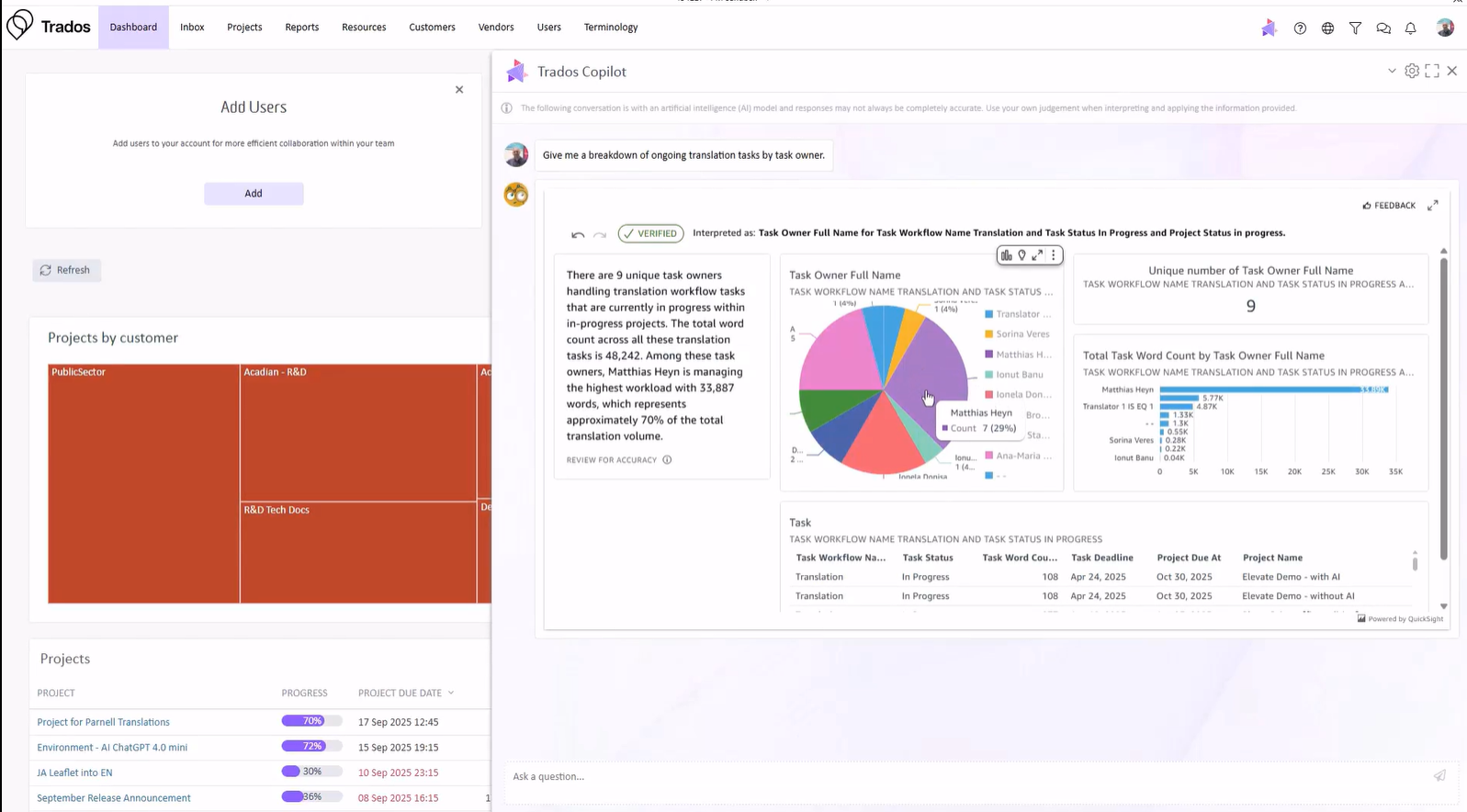Image resolution: width=1467 pixels, height=812 pixels.
Task: Sort projects by Project Due Date arrow
Action: tap(451, 693)
